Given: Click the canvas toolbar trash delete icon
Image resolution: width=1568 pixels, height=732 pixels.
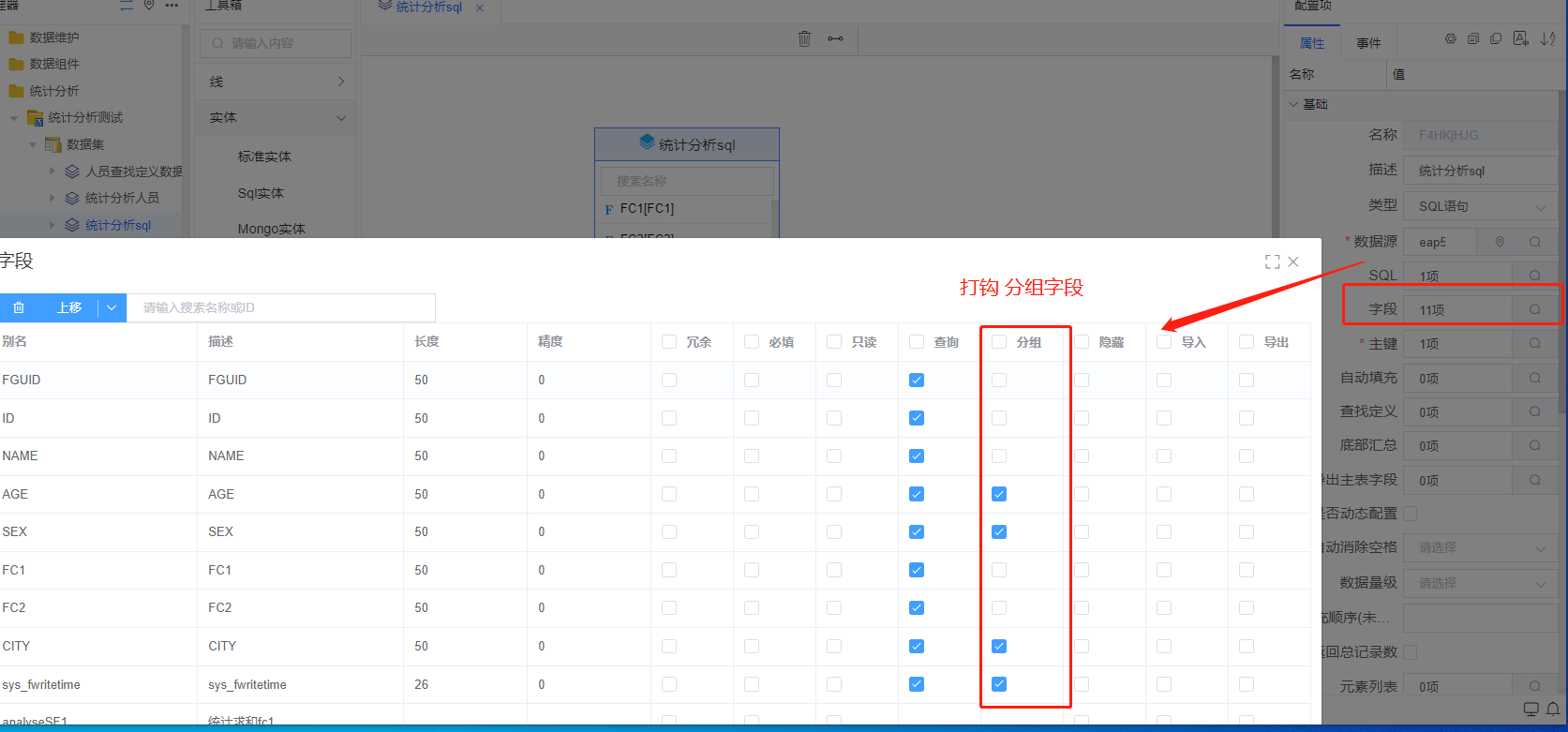Looking at the screenshot, I should click(804, 38).
